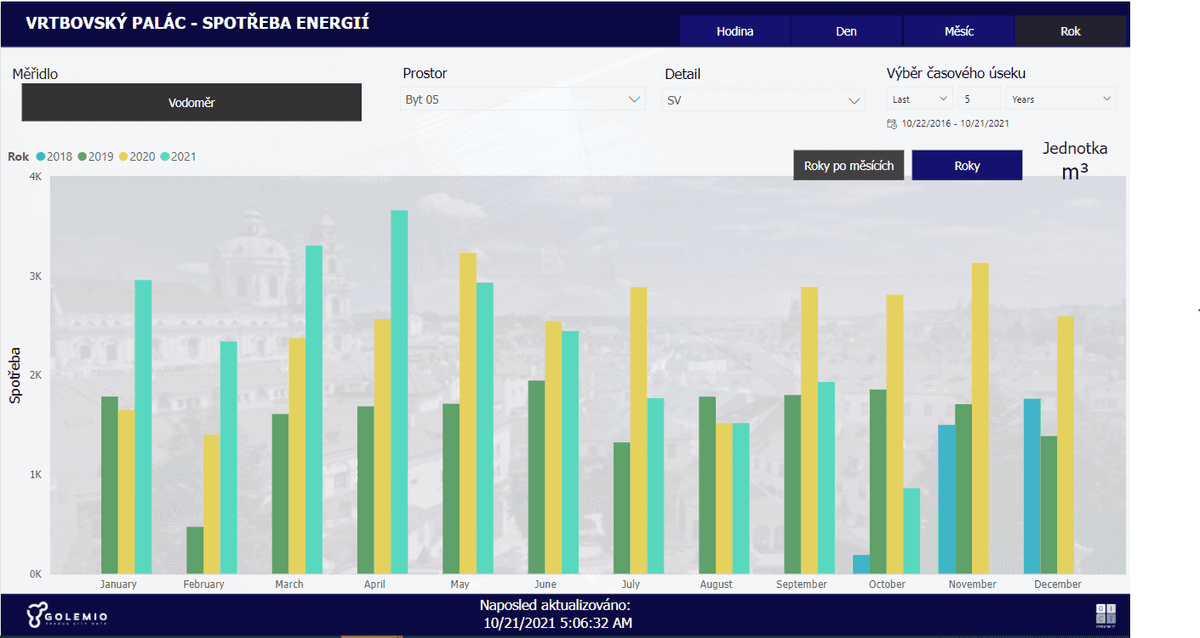Switch chart to Roky view
Viewport: 1200px width, 638px height.
[967, 166]
